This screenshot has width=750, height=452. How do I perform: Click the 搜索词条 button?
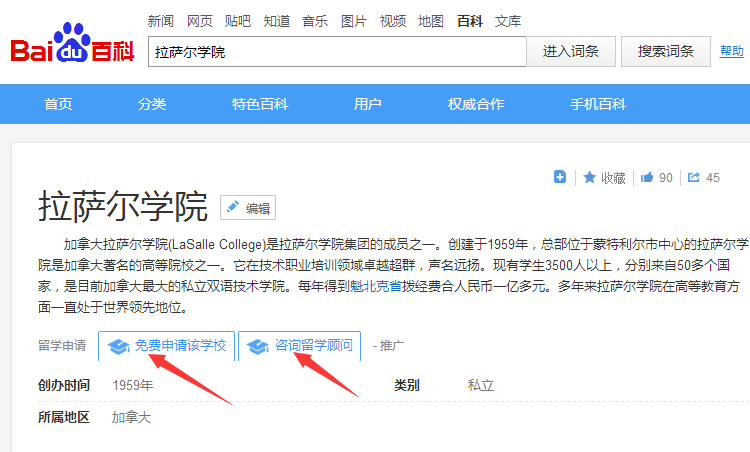(x=665, y=51)
